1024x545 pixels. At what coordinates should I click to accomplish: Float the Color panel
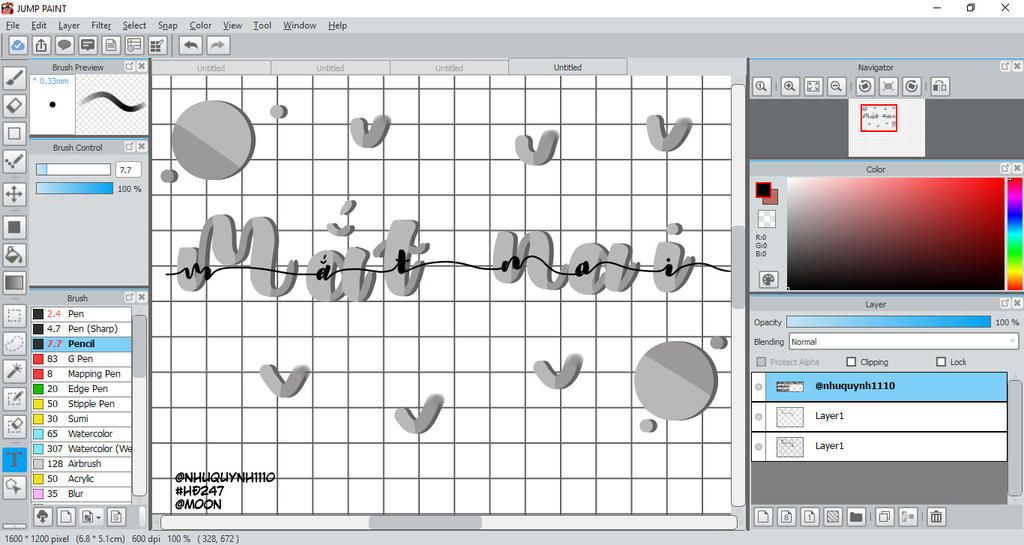[1004, 168]
